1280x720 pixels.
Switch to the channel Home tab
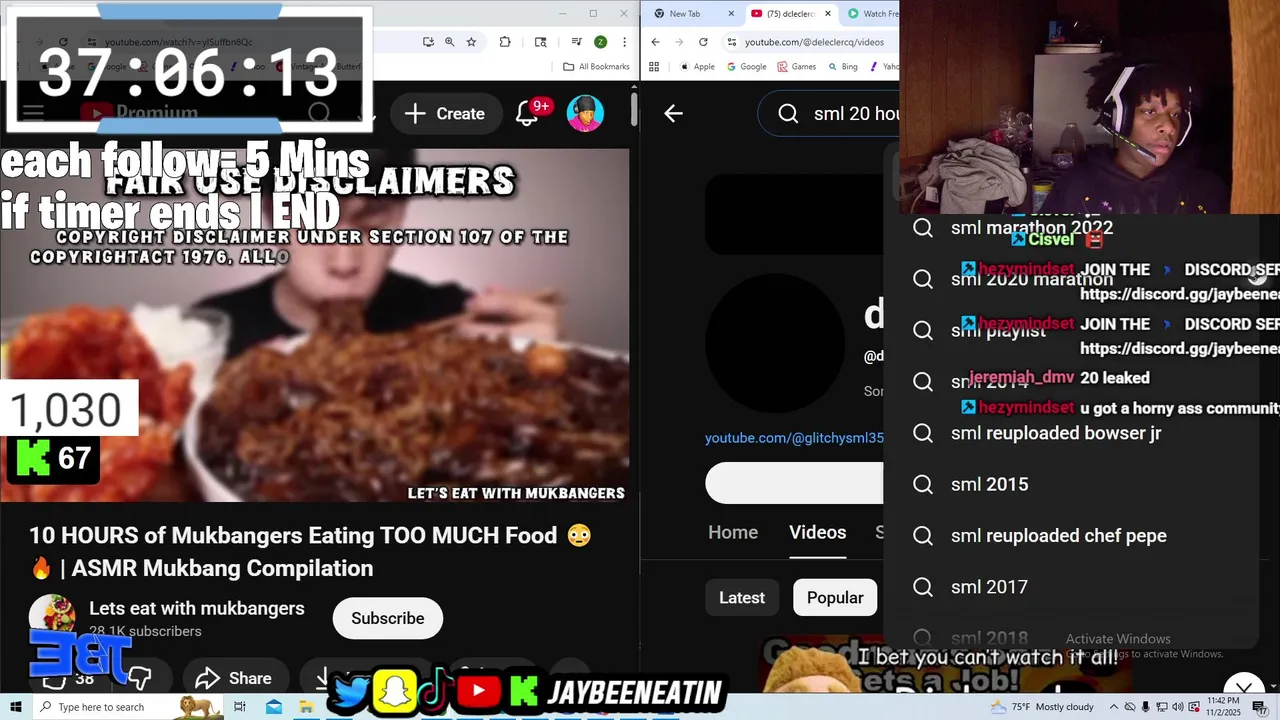pos(733,533)
